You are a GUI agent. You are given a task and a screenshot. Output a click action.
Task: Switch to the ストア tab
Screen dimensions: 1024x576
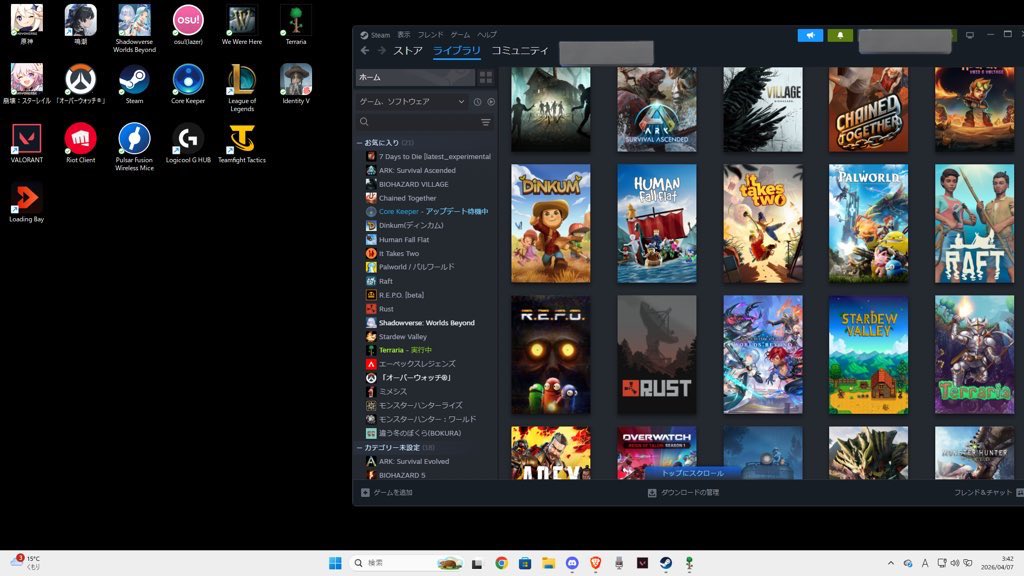pyautogui.click(x=408, y=50)
